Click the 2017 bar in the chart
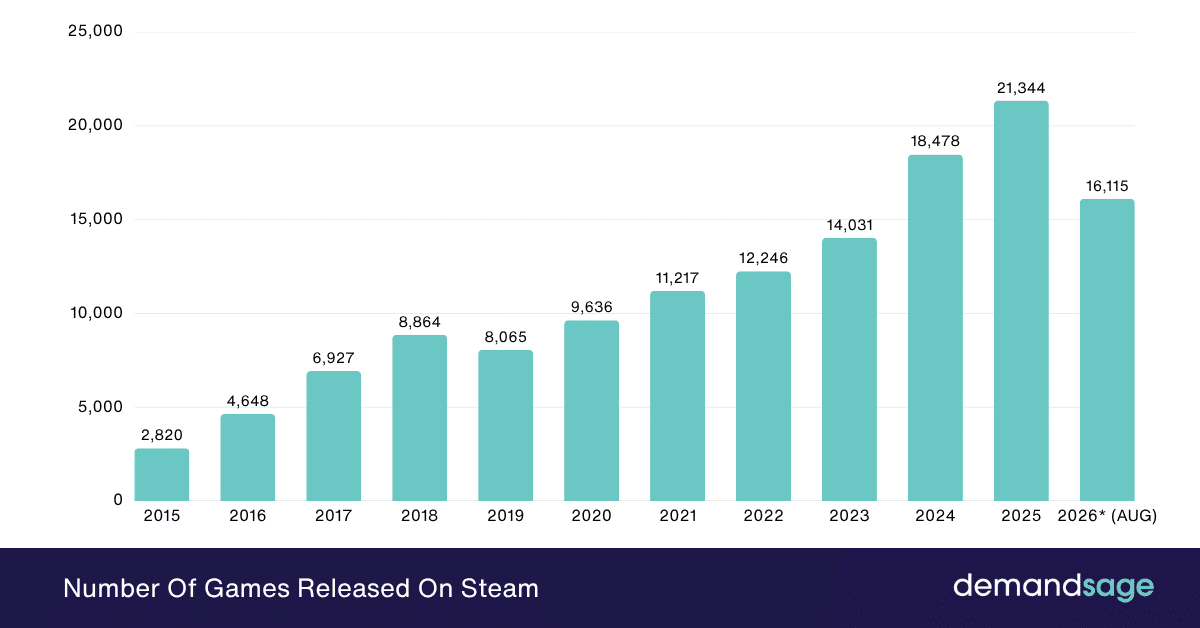Image resolution: width=1200 pixels, height=628 pixels. 334,436
